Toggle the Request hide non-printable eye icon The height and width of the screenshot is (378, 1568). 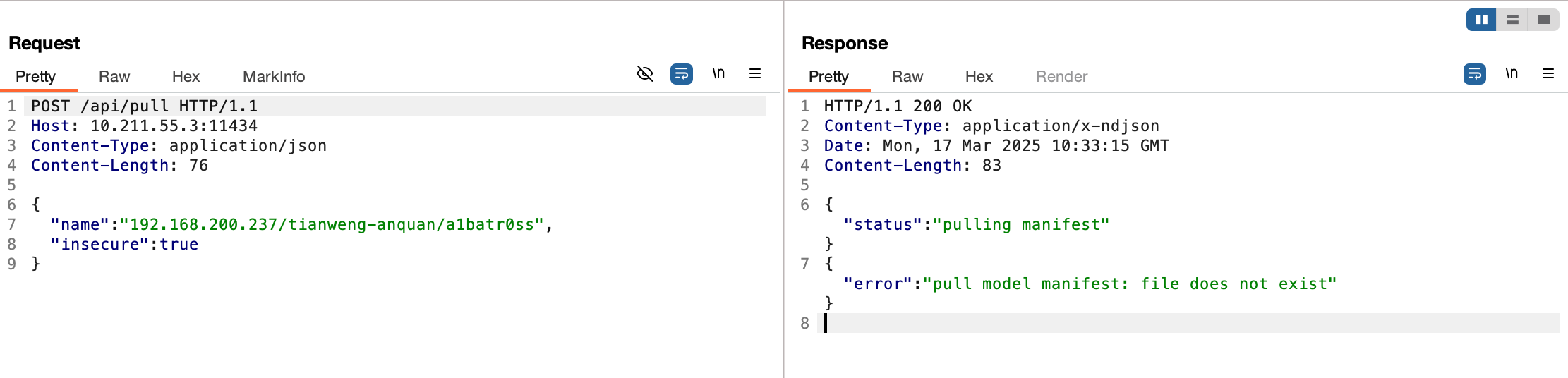pyautogui.click(x=645, y=74)
